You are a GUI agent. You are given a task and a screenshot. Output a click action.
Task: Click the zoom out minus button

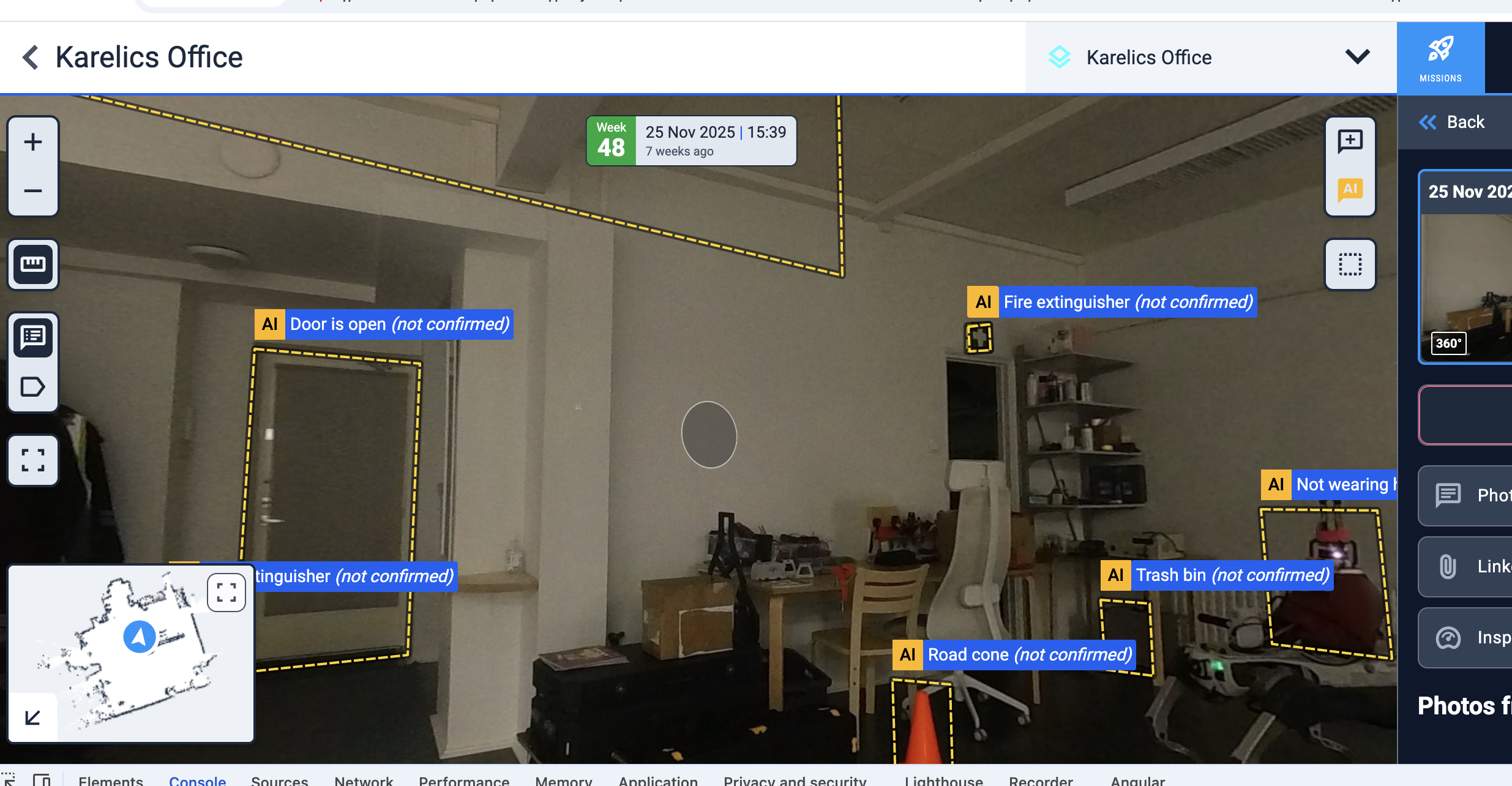(33, 191)
